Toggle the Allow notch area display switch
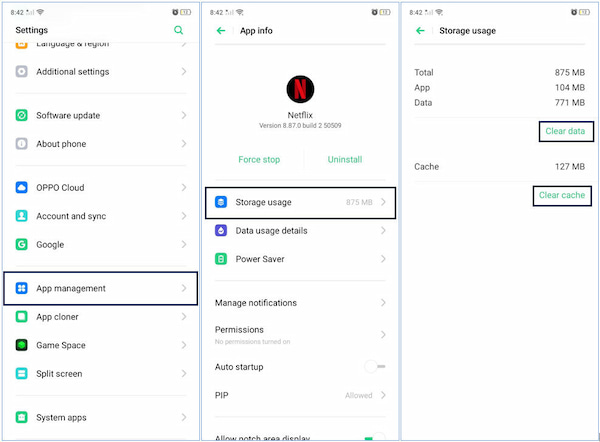 [375, 437]
